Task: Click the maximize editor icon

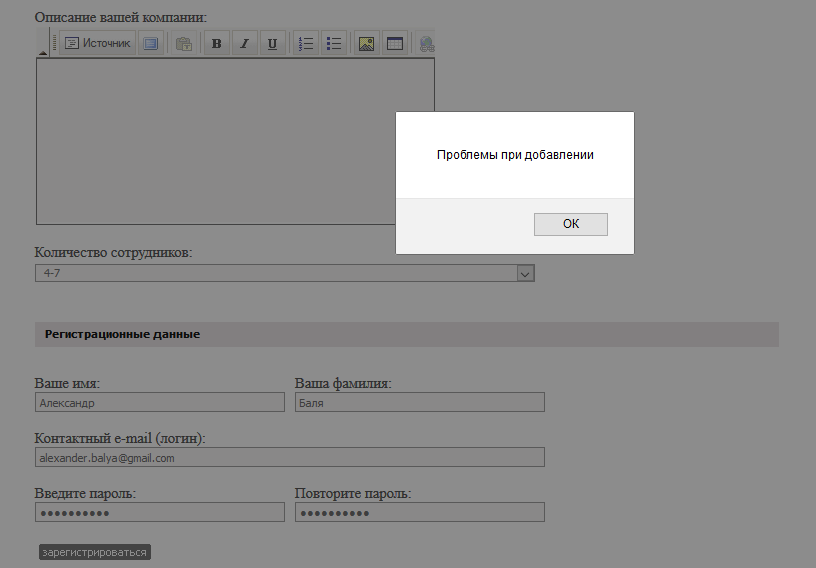Action: pyautogui.click(x=150, y=44)
